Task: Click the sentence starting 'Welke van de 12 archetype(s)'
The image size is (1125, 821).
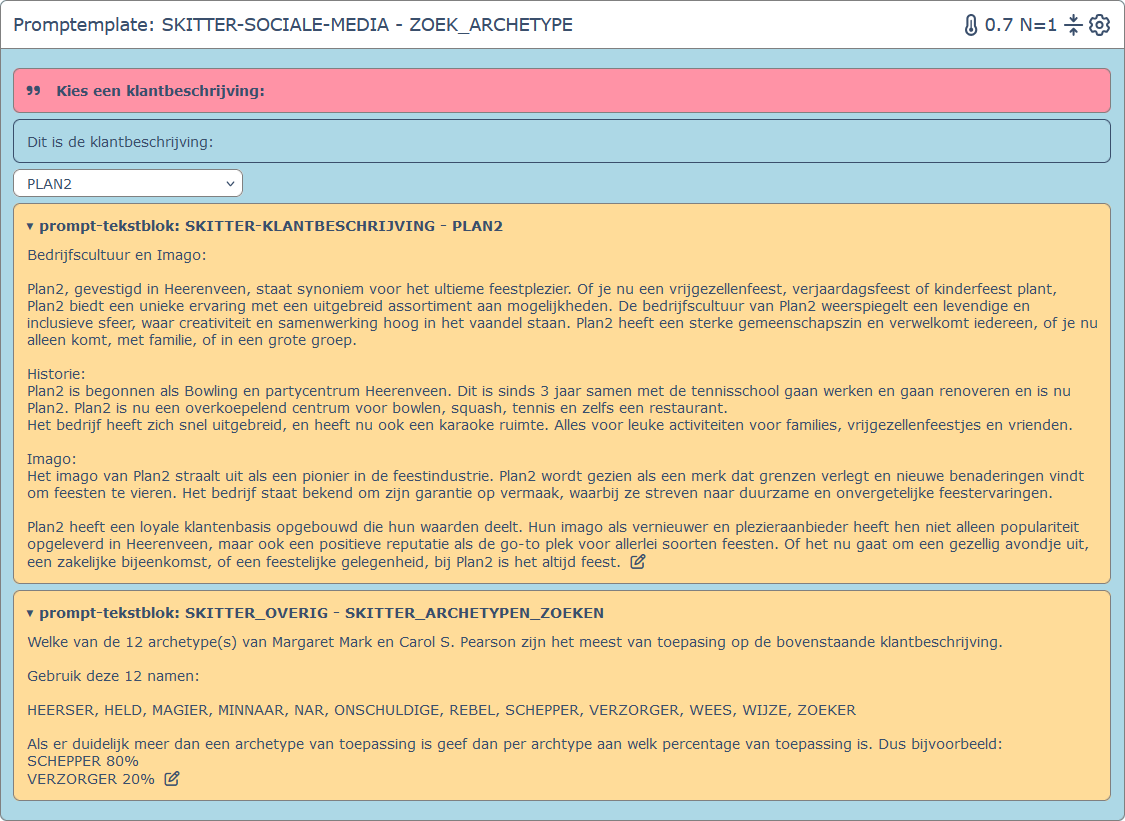Action: pyautogui.click(x=514, y=642)
